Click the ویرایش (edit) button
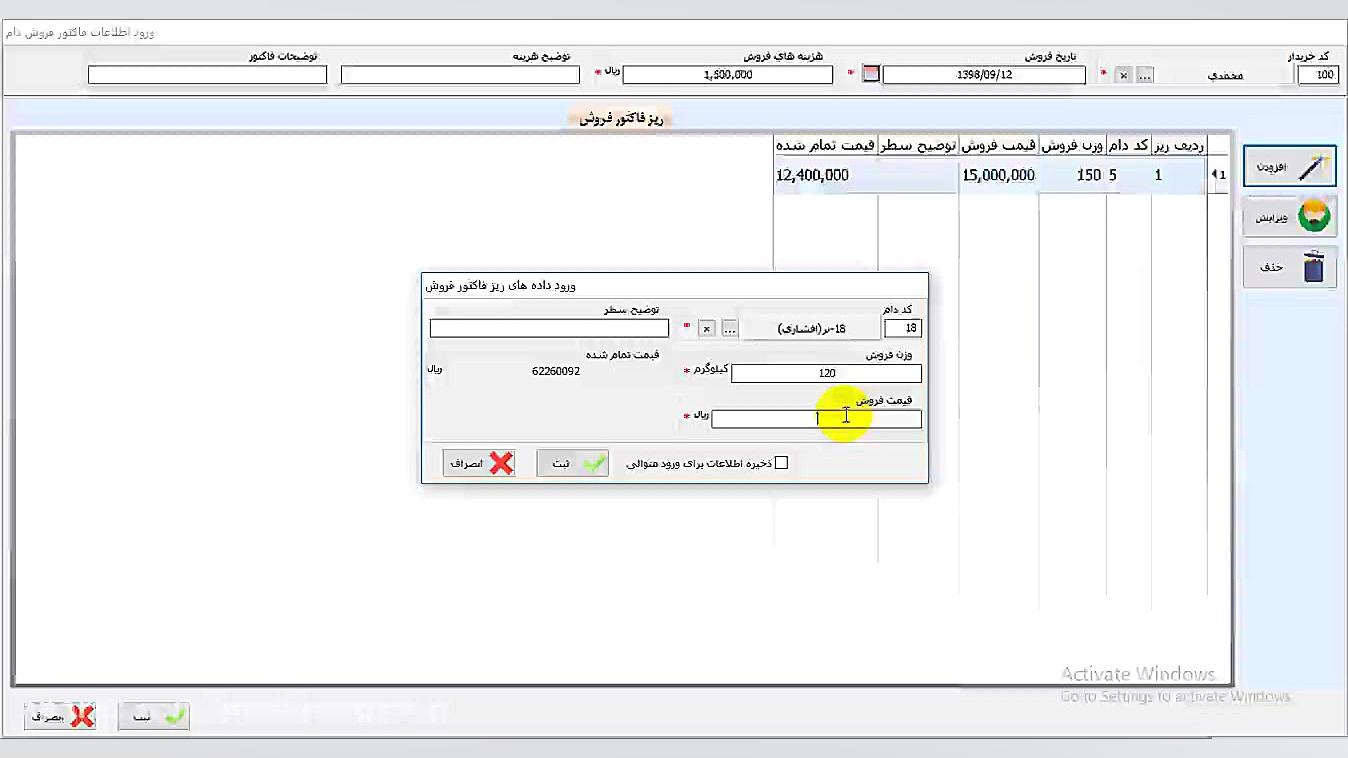This screenshot has height=758, width=1348. pyautogui.click(x=1290, y=217)
